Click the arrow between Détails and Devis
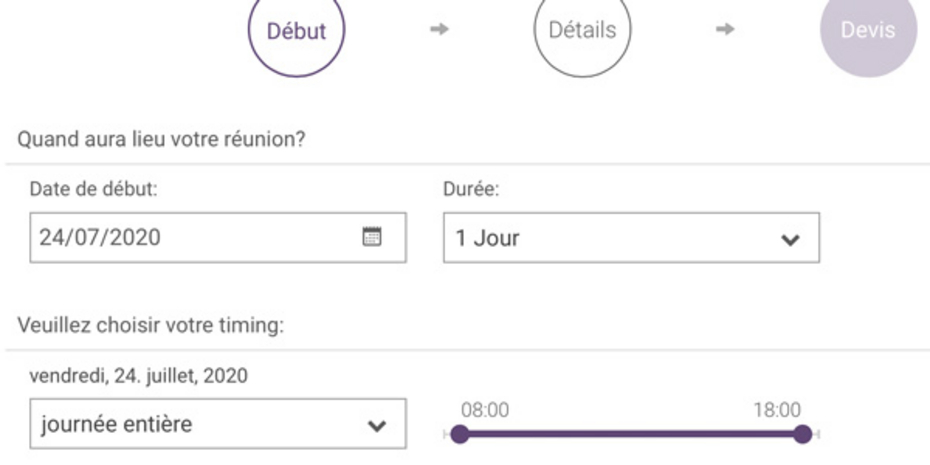The height and width of the screenshot is (465, 930). point(726,30)
